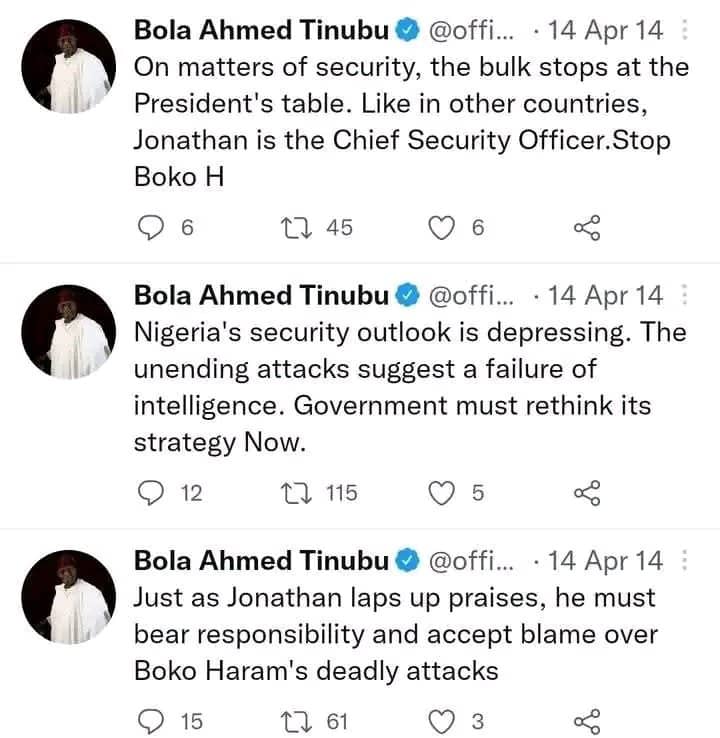Open the avatar beside the 'security outlook' tweet
This screenshot has width=720, height=738.
(x=69, y=332)
